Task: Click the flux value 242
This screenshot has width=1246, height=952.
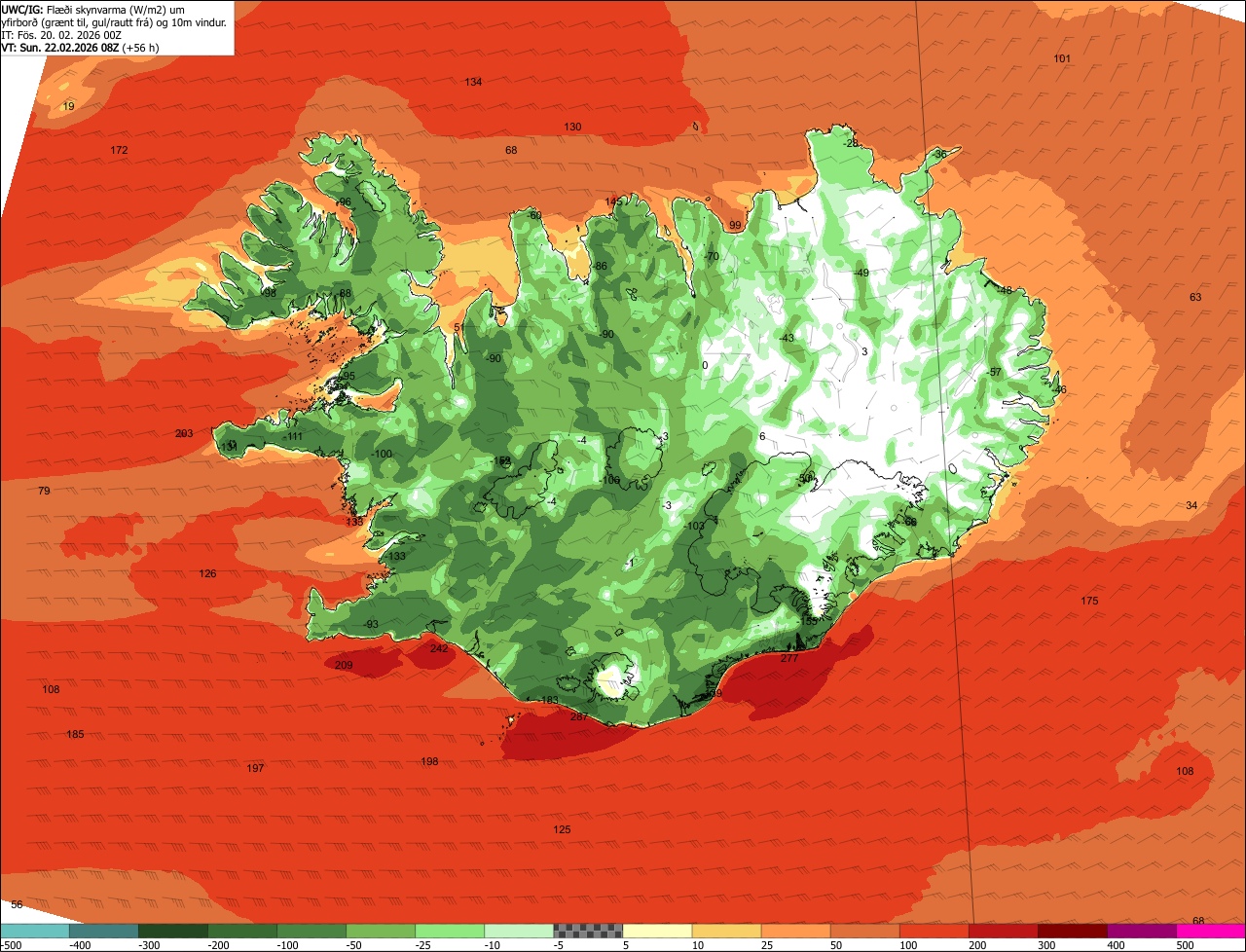Action: click(x=439, y=648)
